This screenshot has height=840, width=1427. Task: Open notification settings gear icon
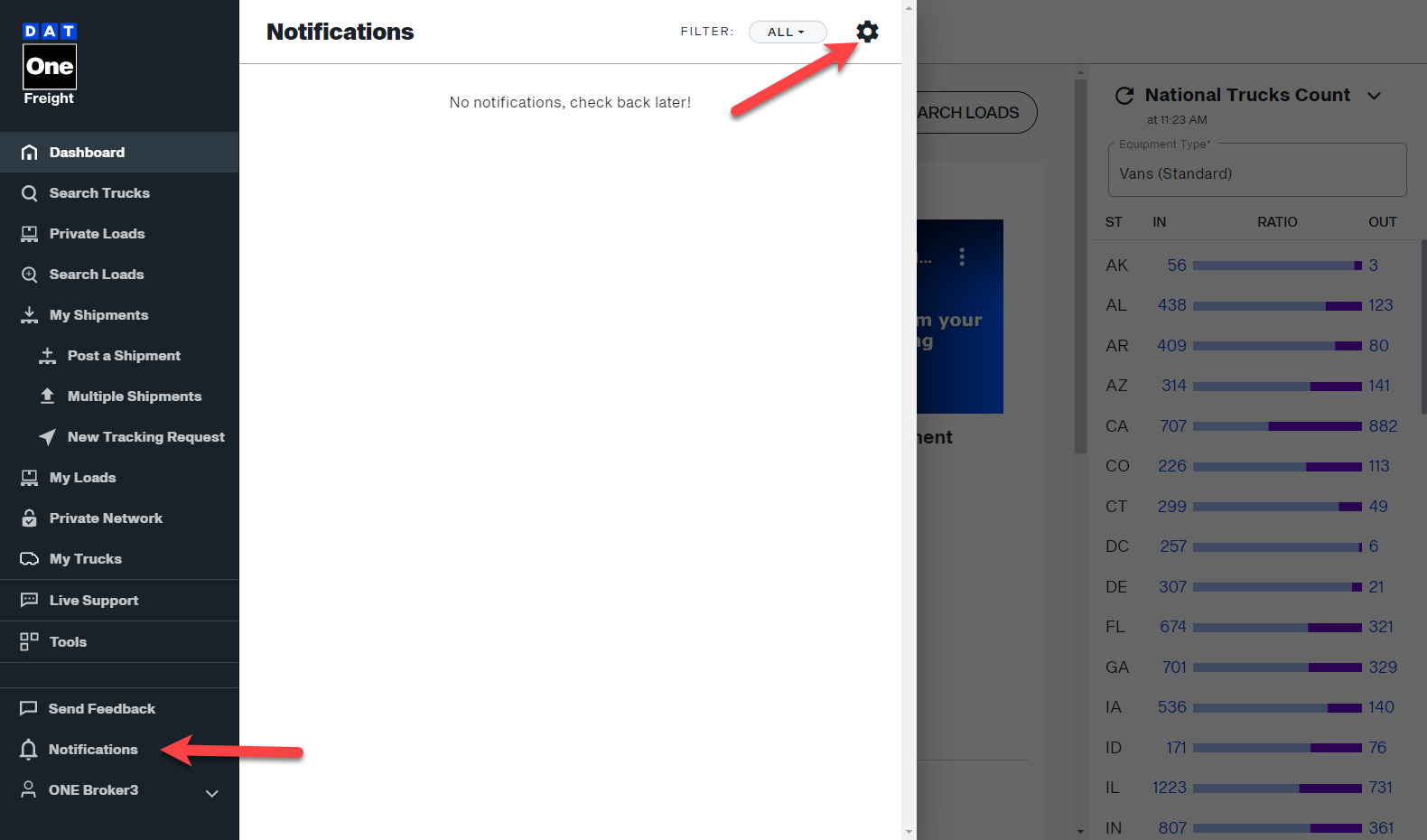[x=867, y=32]
